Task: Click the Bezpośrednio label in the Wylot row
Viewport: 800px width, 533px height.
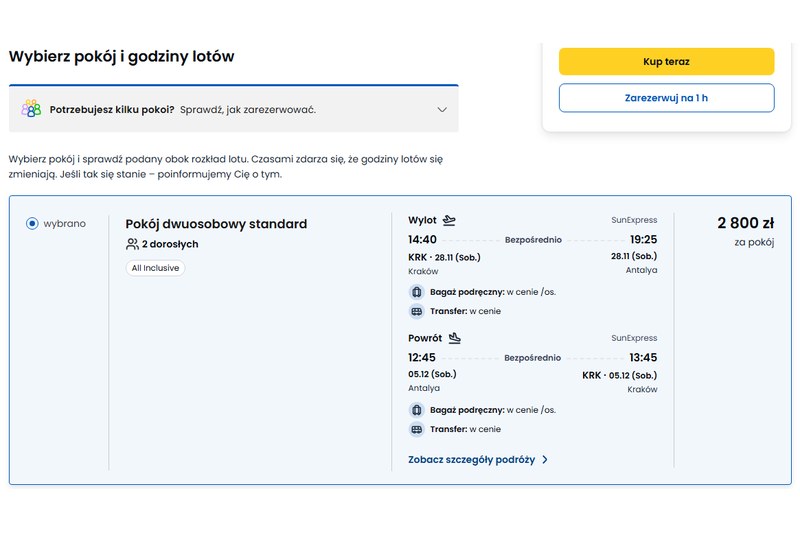Action: (533, 240)
